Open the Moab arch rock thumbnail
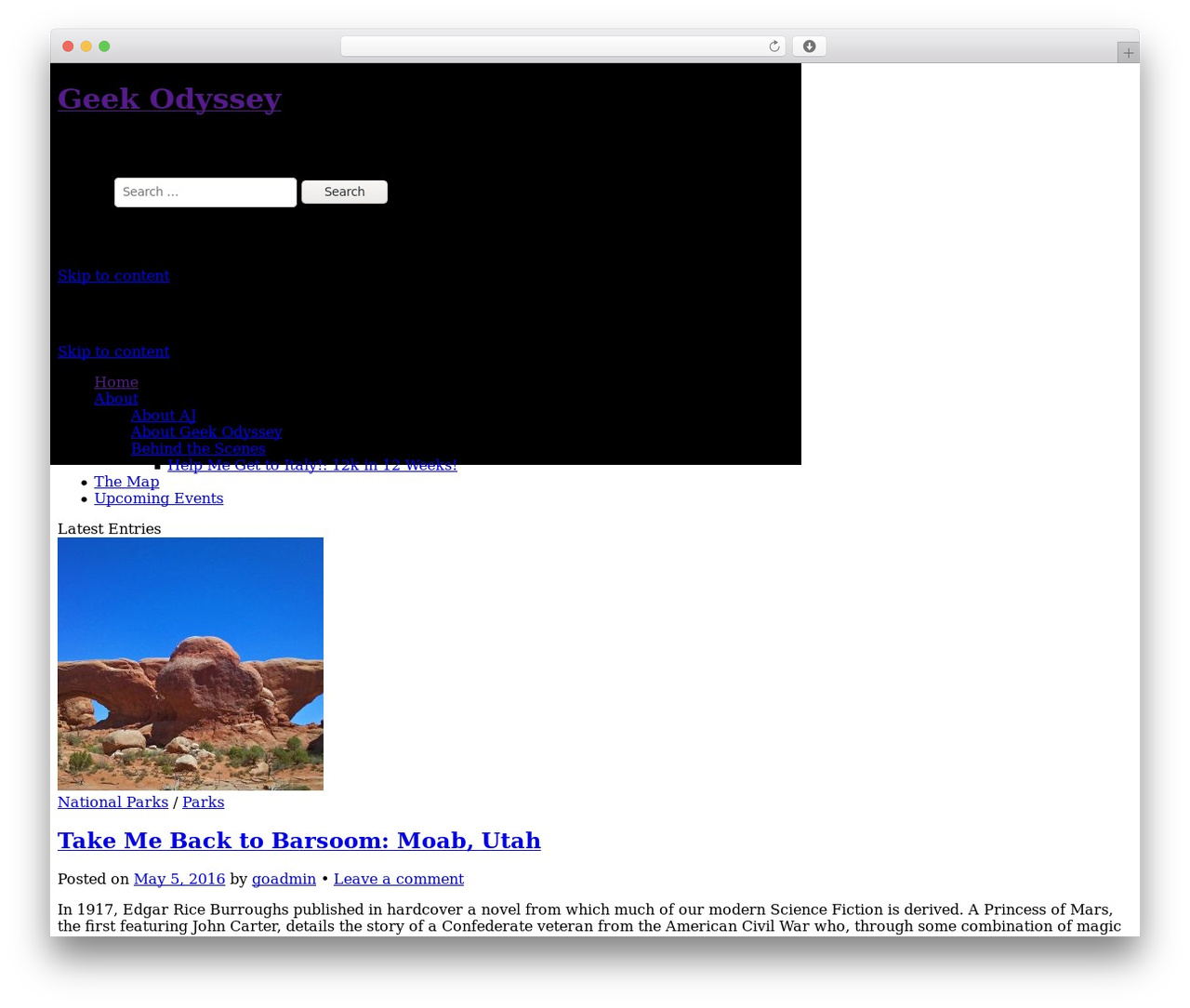 pyautogui.click(x=191, y=664)
